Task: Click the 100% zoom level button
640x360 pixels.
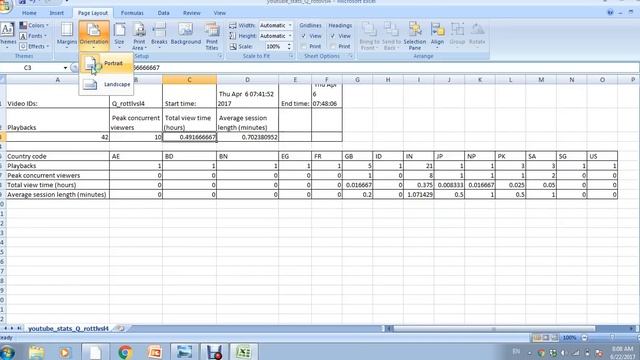Action: click(570, 338)
